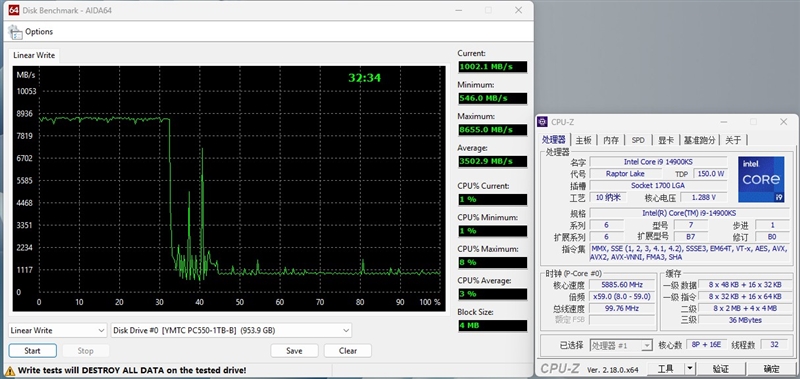
Task: Click the Maximum 8655.0 MB/s value
Action: point(492,130)
